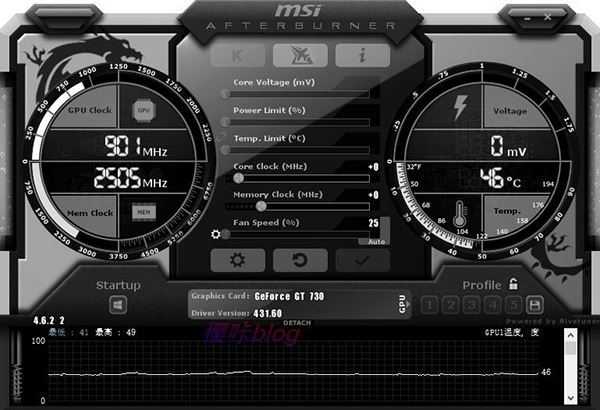
Task: Click the Mem Clock label
Action: click(90, 213)
